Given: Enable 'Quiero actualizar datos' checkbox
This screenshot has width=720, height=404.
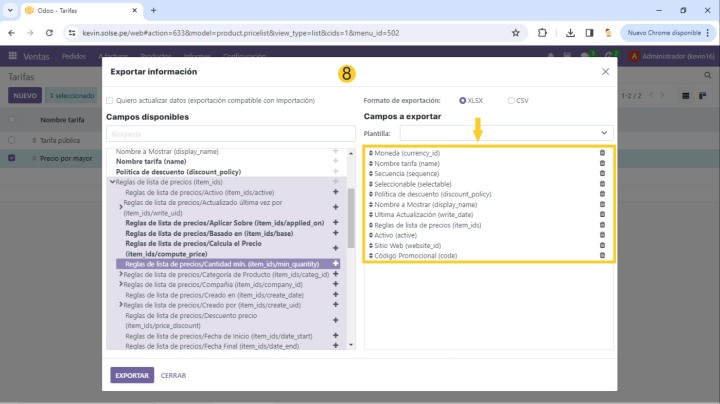Looking at the screenshot, I should [110, 101].
